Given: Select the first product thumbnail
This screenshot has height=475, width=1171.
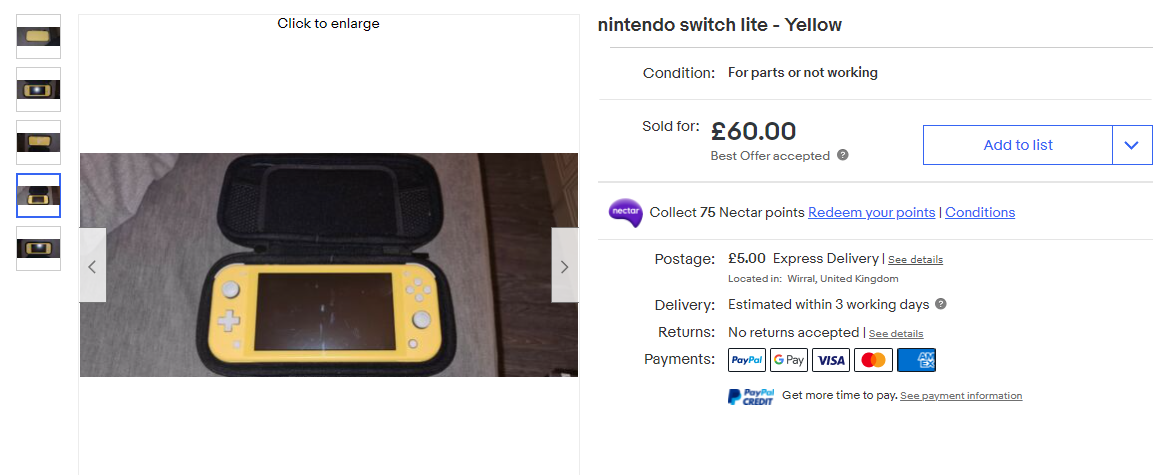Looking at the screenshot, I should pyautogui.click(x=38, y=37).
